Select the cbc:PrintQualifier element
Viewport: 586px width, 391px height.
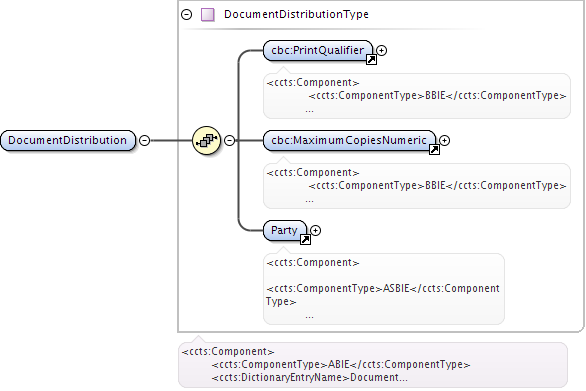click(318, 50)
